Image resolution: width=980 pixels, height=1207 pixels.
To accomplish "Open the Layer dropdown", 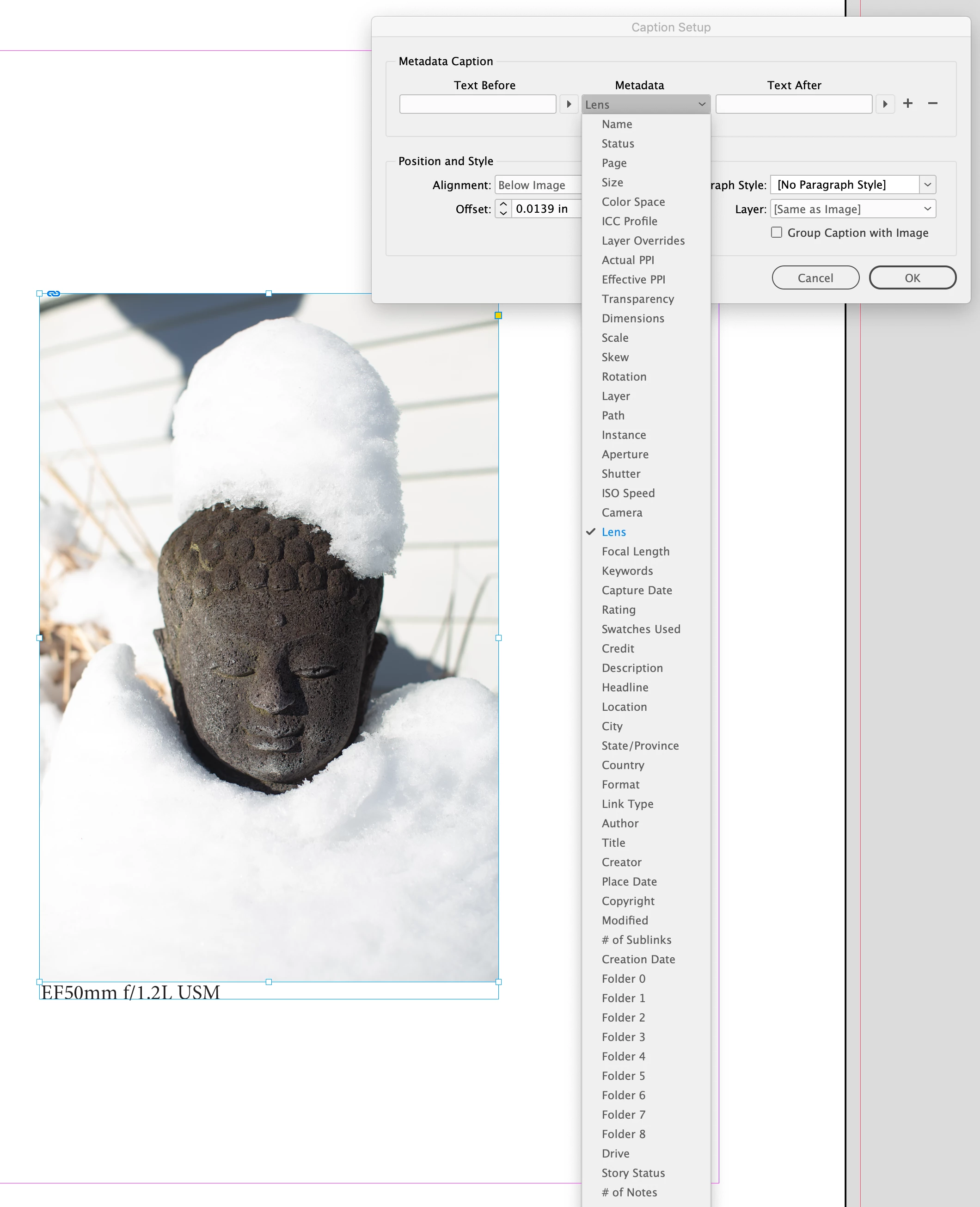I will 852,209.
